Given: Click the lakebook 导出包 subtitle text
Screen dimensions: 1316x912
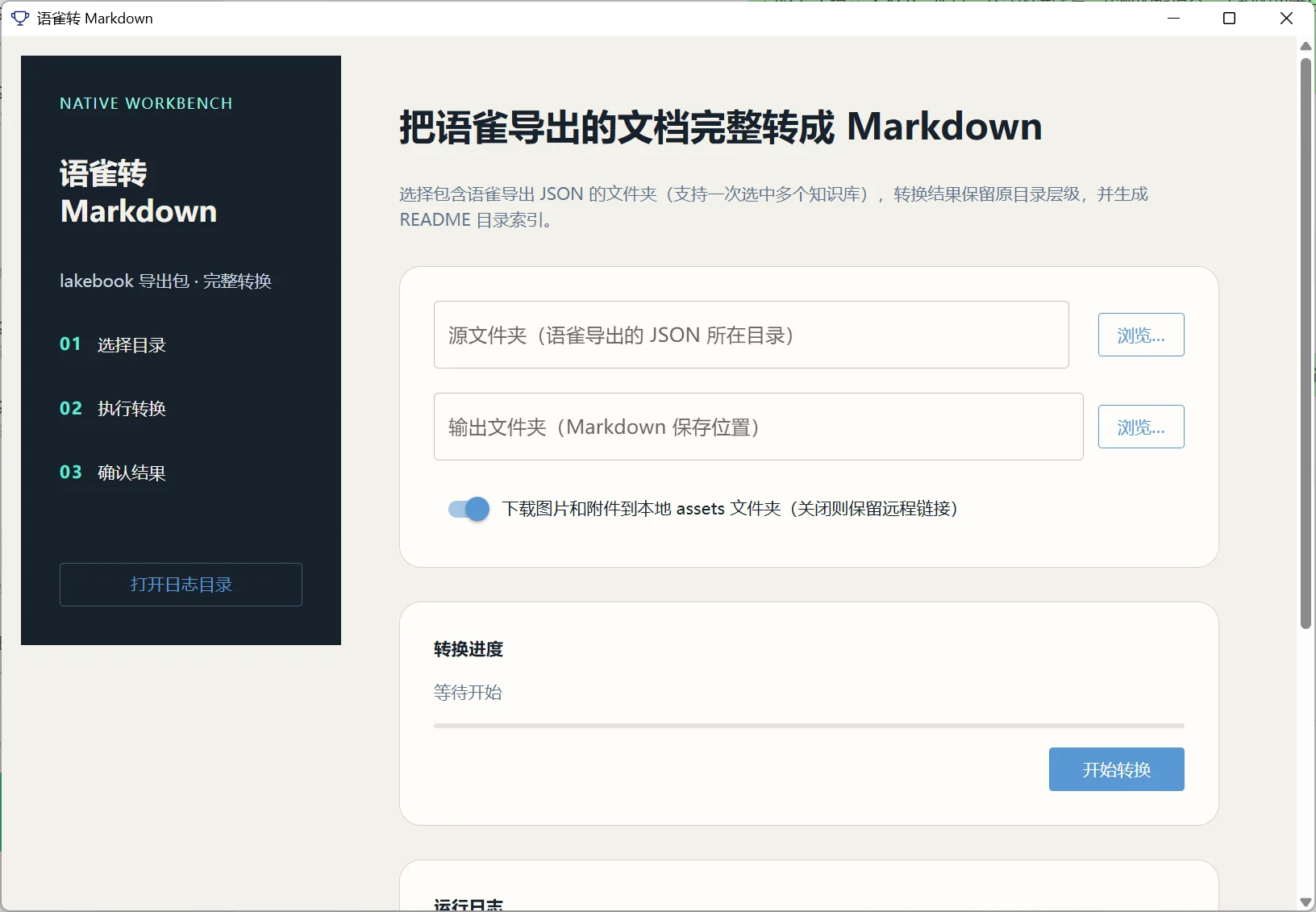Looking at the screenshot, I should coord(165,281).
